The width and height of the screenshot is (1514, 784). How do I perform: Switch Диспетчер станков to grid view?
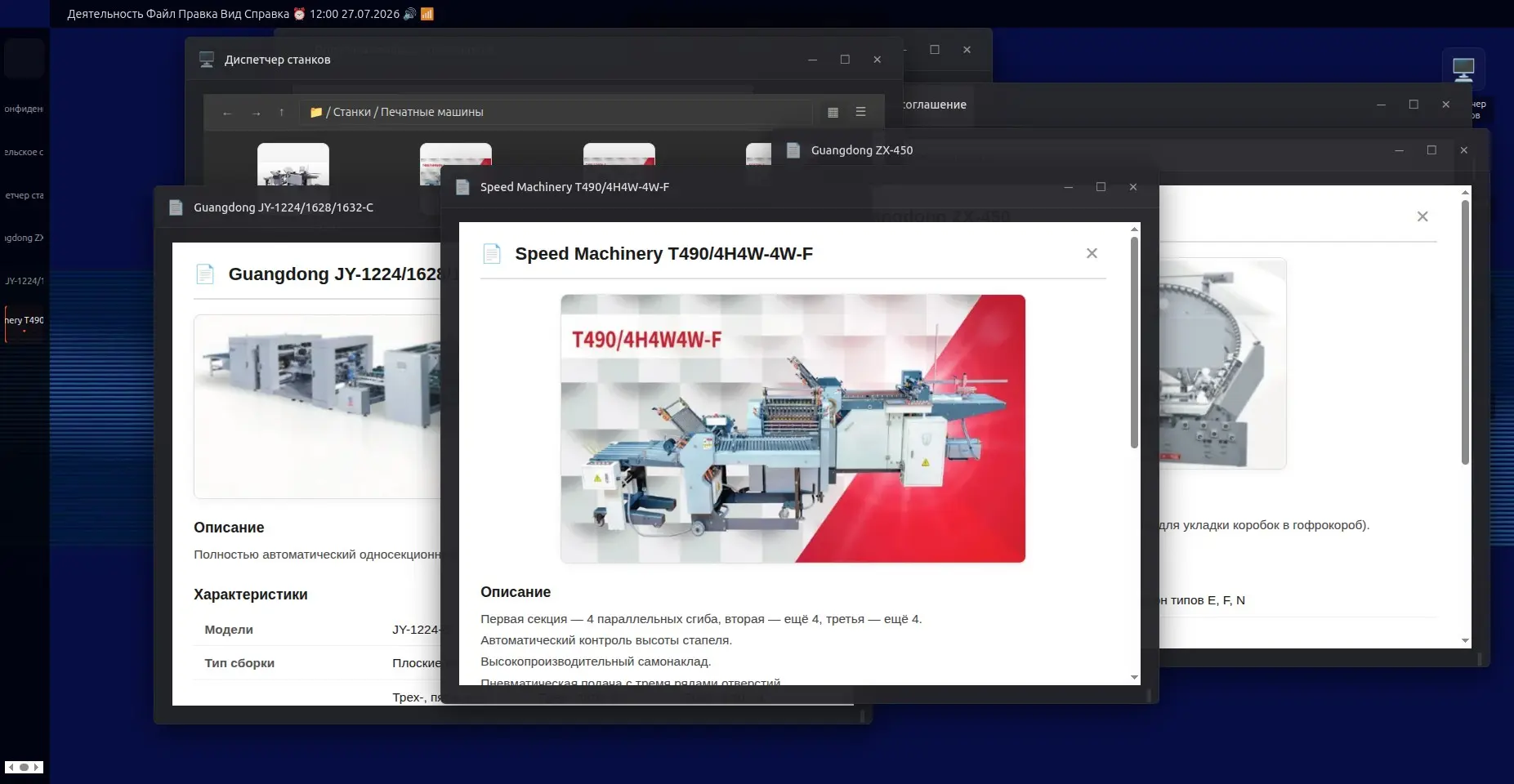pyautogui.click(x=833, y=113)
